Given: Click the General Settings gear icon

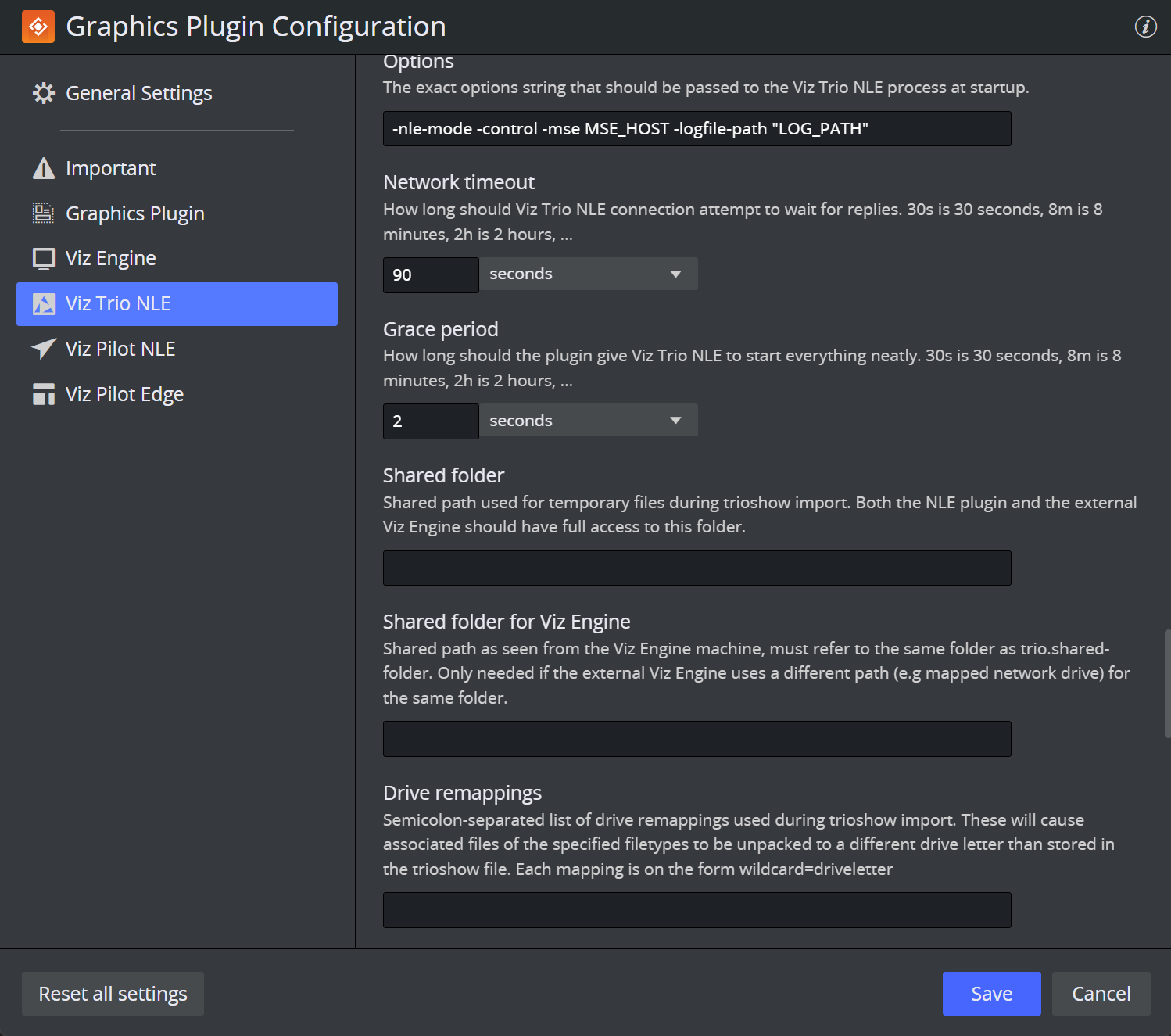Looking at the screenshot, I should coord(44,93).
